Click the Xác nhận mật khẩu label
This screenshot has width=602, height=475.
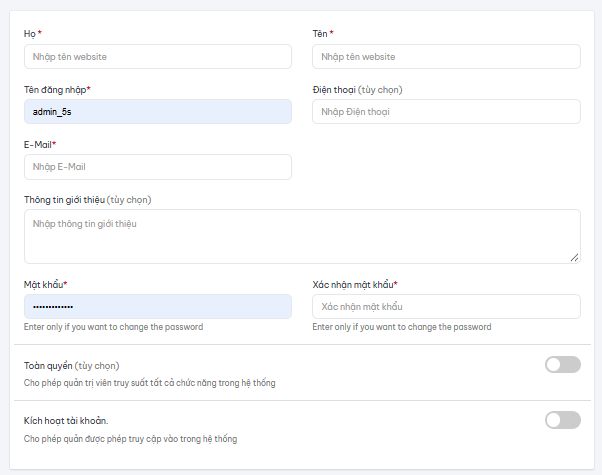coord(353,285)
